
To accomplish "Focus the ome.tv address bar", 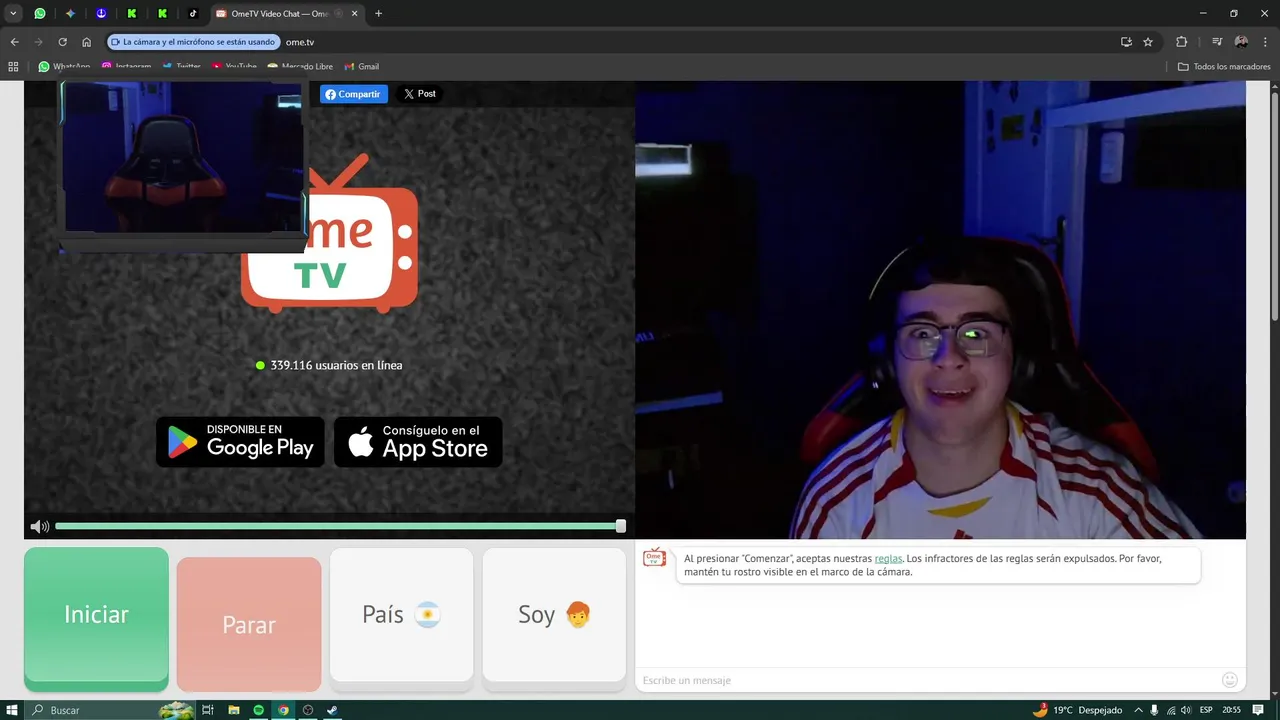I will click(300, 42).
